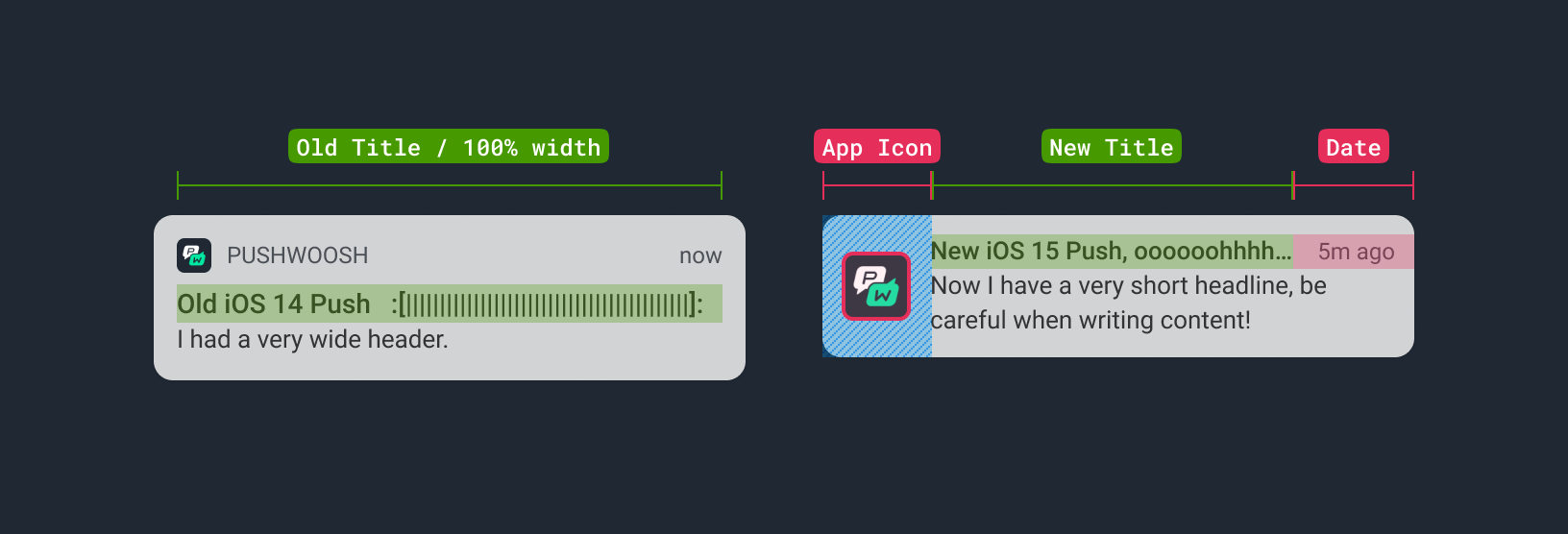Click the blue hatched icon area

pos(877,286)
